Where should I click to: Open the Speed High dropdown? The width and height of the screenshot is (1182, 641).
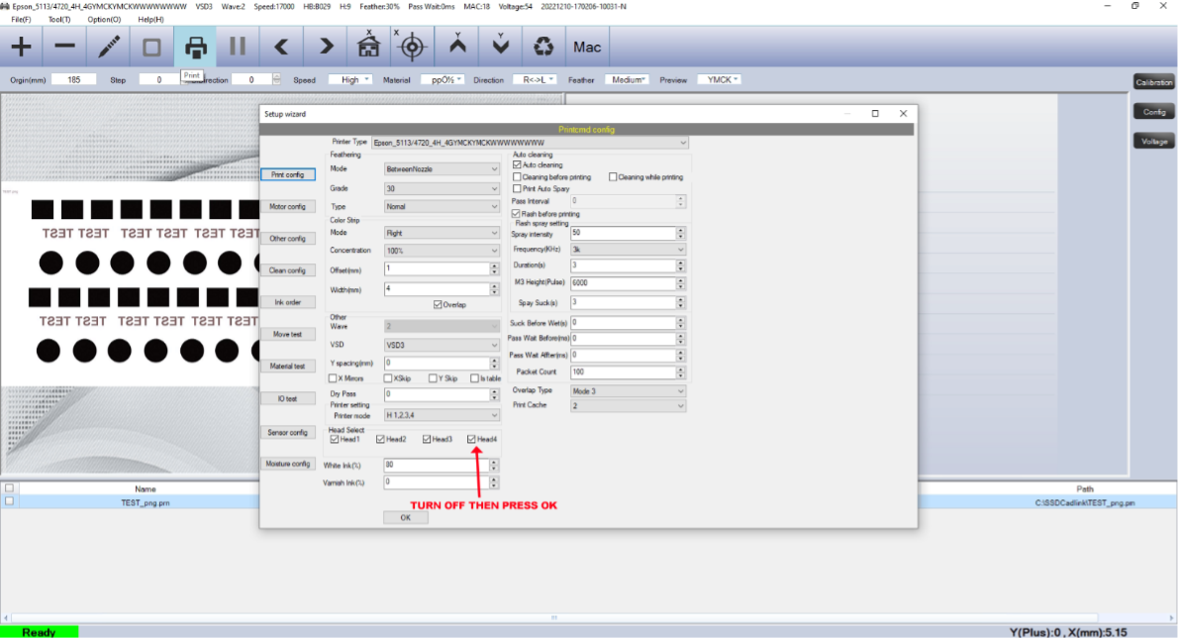tap(350, 80)
